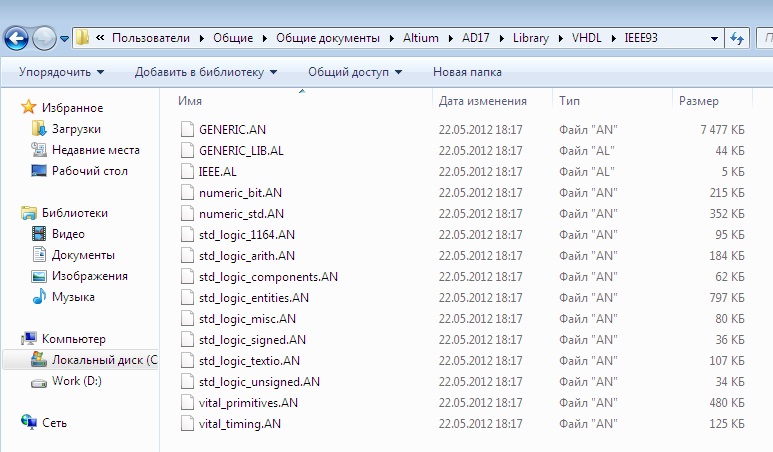Open the recent locations dropdown arrow

[x=65, y=39]
